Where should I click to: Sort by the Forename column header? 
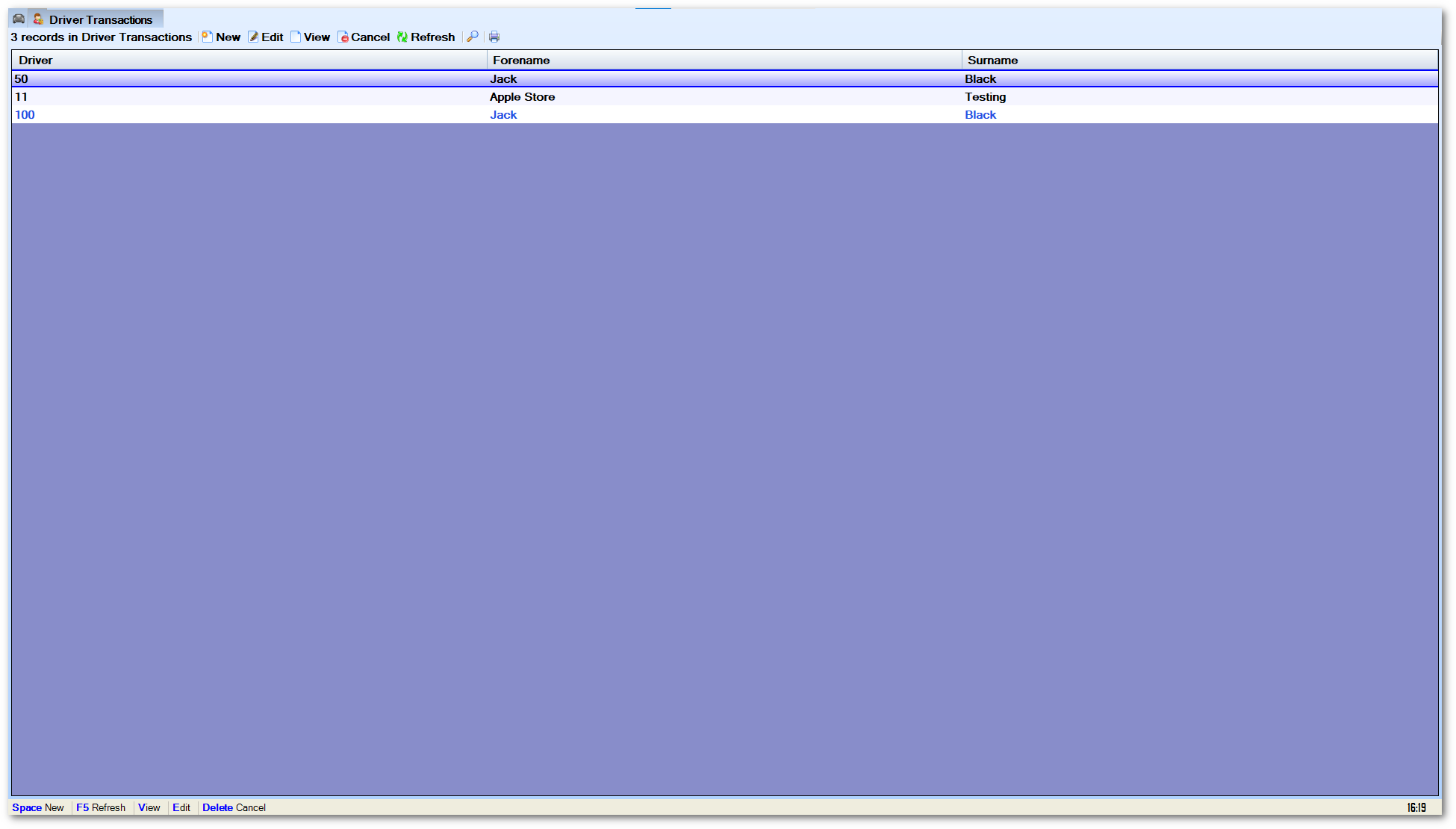click(724, 60)
